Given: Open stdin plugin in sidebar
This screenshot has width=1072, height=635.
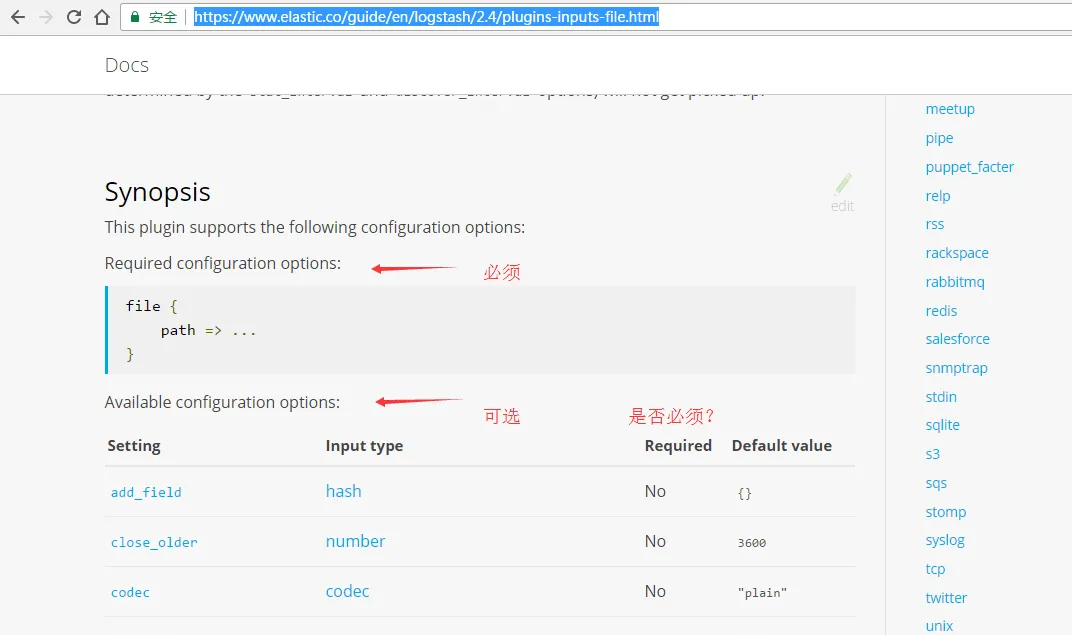Looking at the screenshot, I should (941, 396).
